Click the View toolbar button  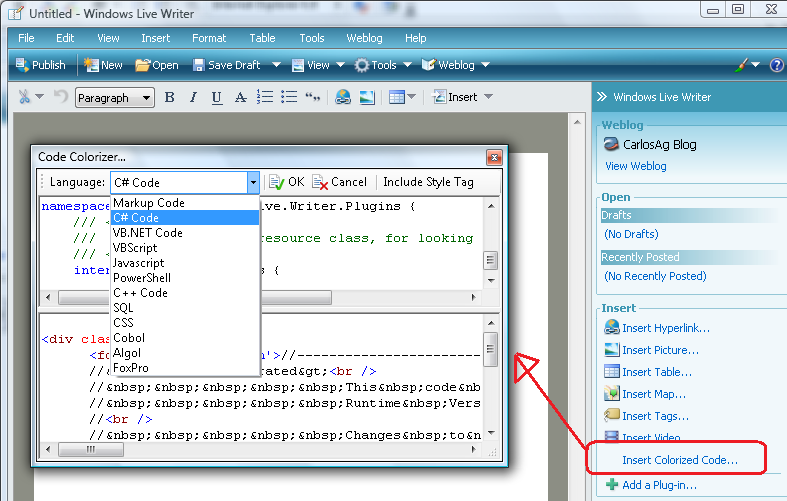click(311, 65)
